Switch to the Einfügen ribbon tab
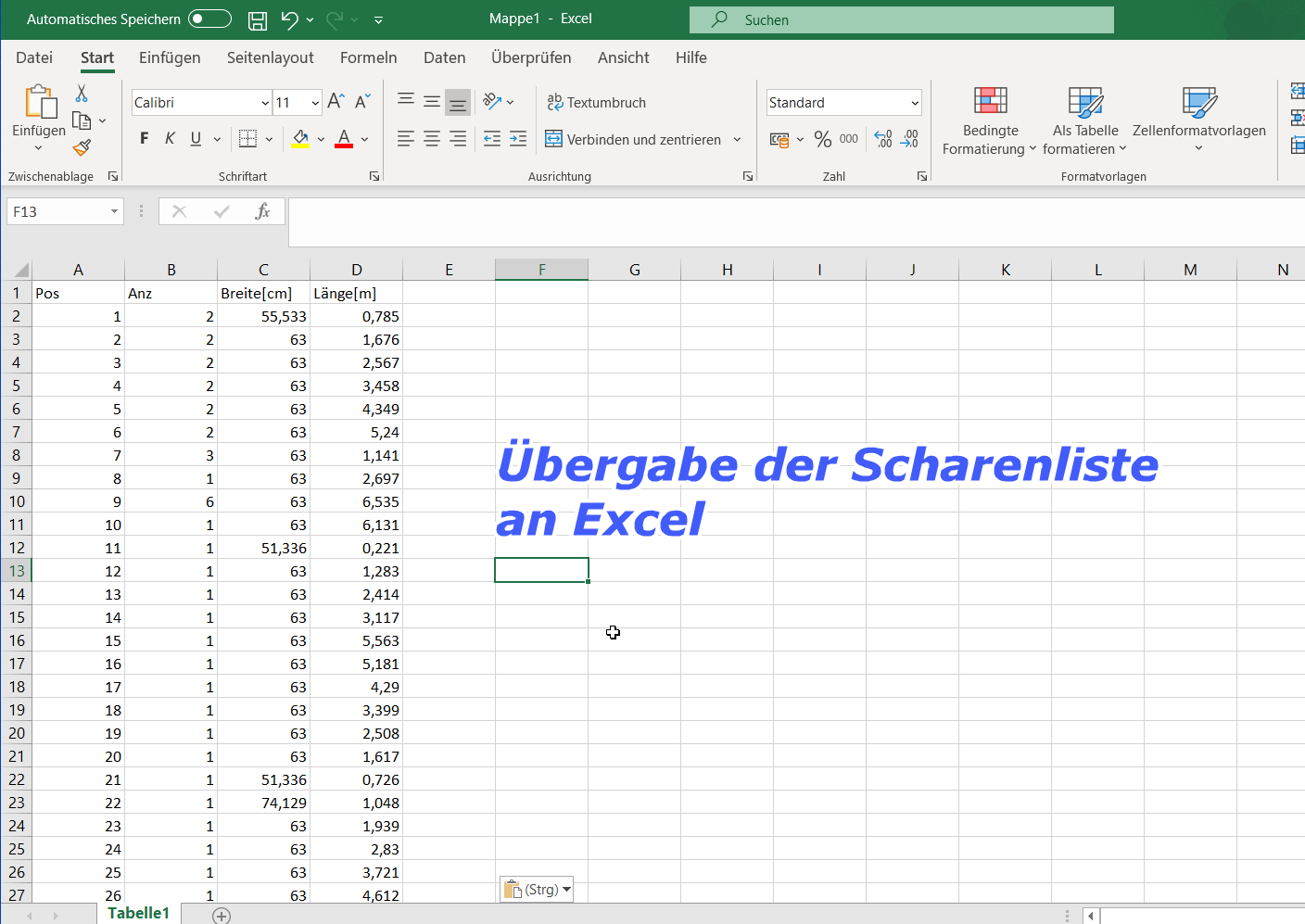This screenshot has height=924, width=1305. pyautogui.click(x=170, y=57)
